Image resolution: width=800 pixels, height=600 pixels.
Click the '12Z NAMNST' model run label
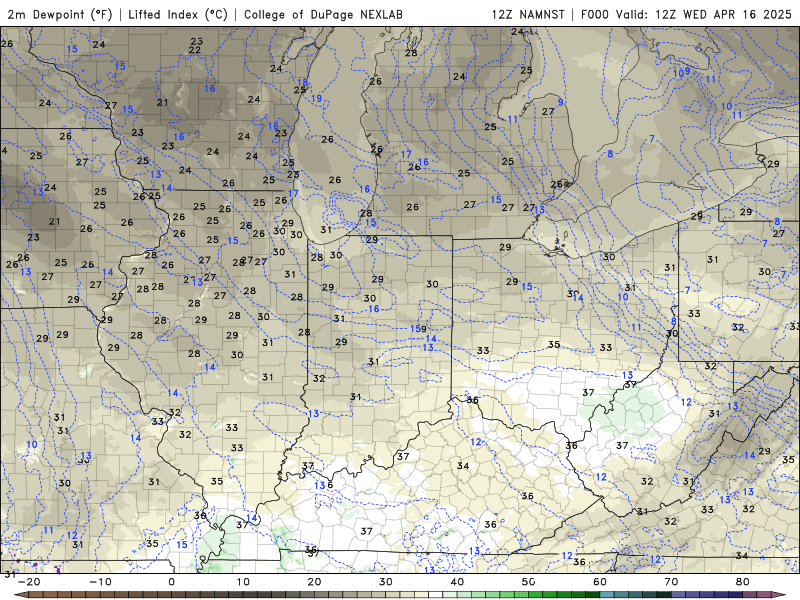tap(528, 14)
